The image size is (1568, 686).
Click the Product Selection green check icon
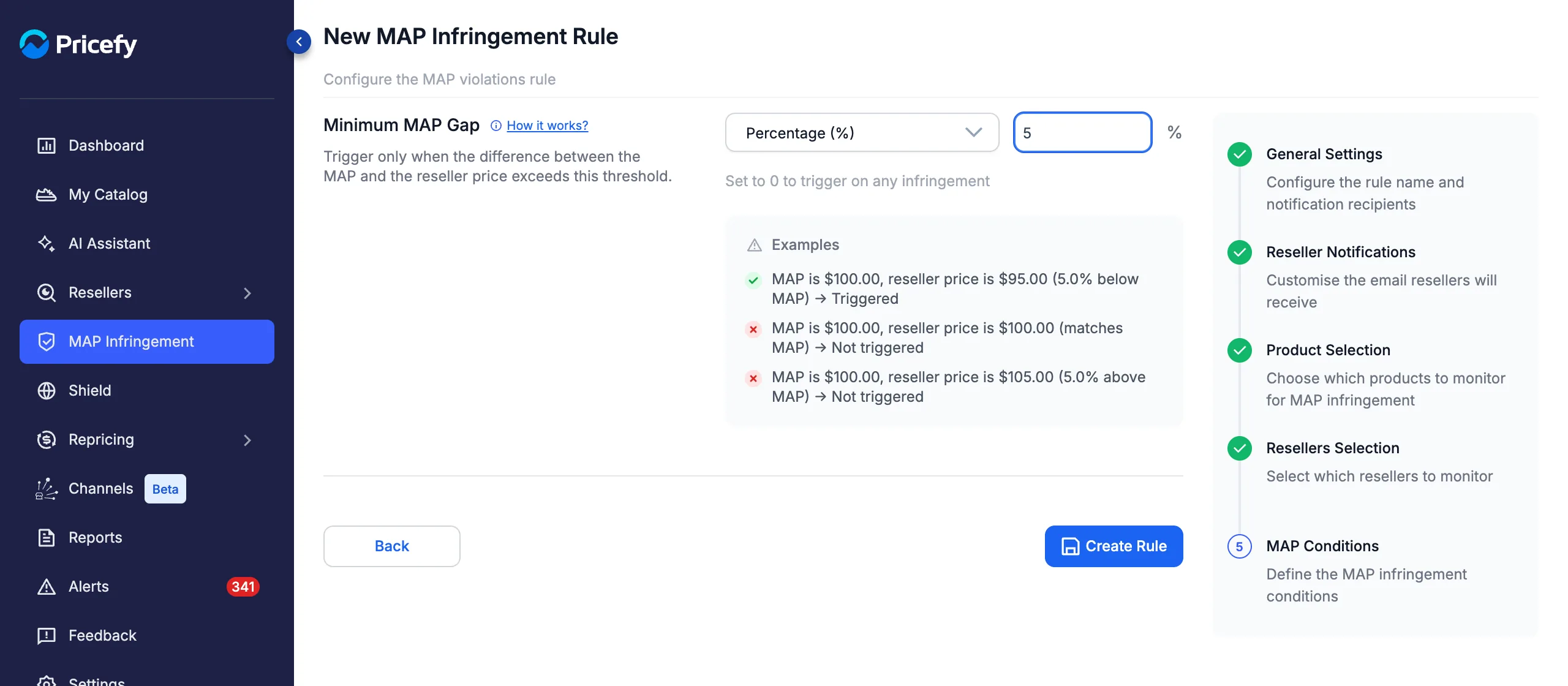tap(1240, 350)
